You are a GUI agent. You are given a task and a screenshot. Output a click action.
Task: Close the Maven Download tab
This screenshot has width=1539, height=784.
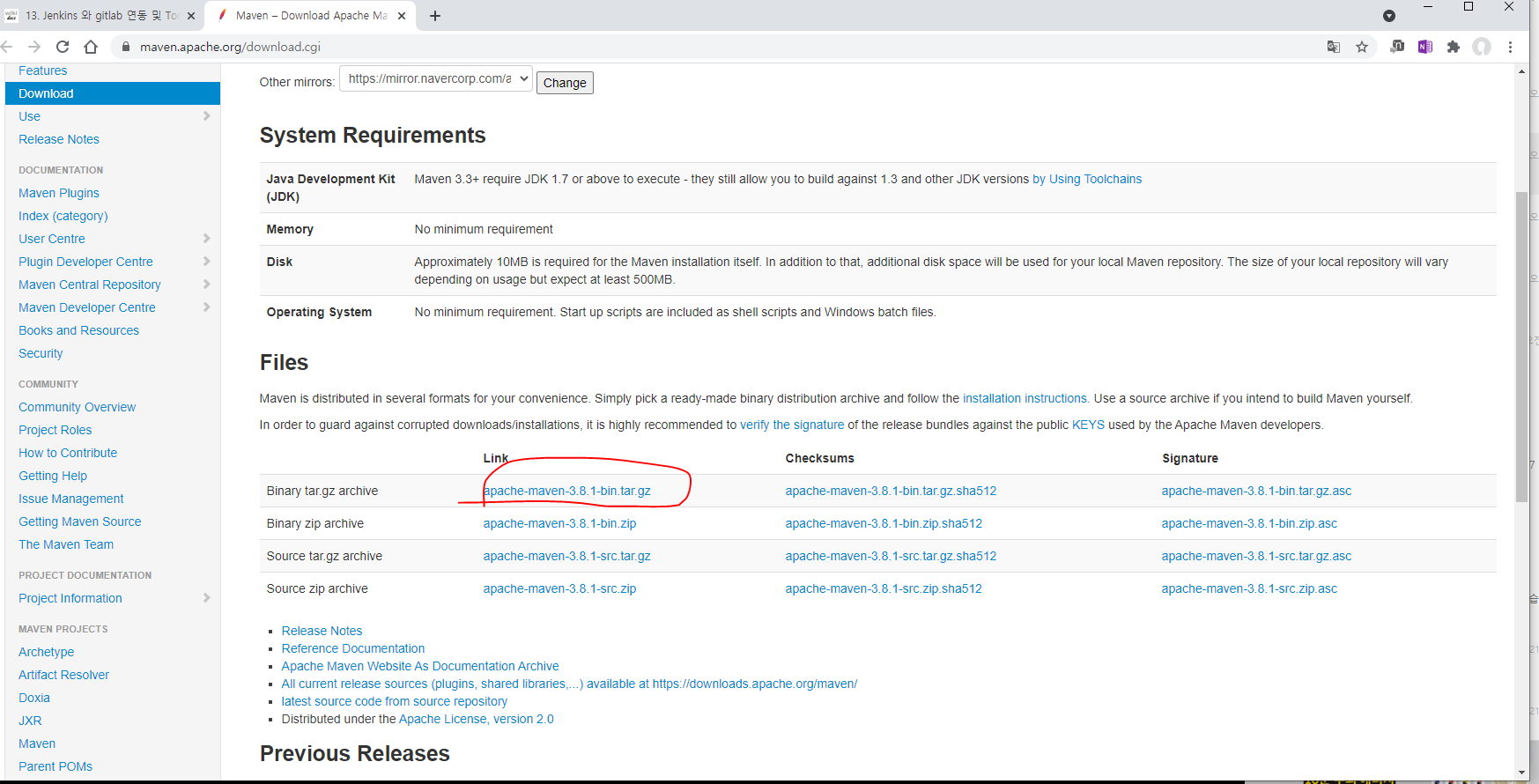pyautogui.click(x=402, y=16)
